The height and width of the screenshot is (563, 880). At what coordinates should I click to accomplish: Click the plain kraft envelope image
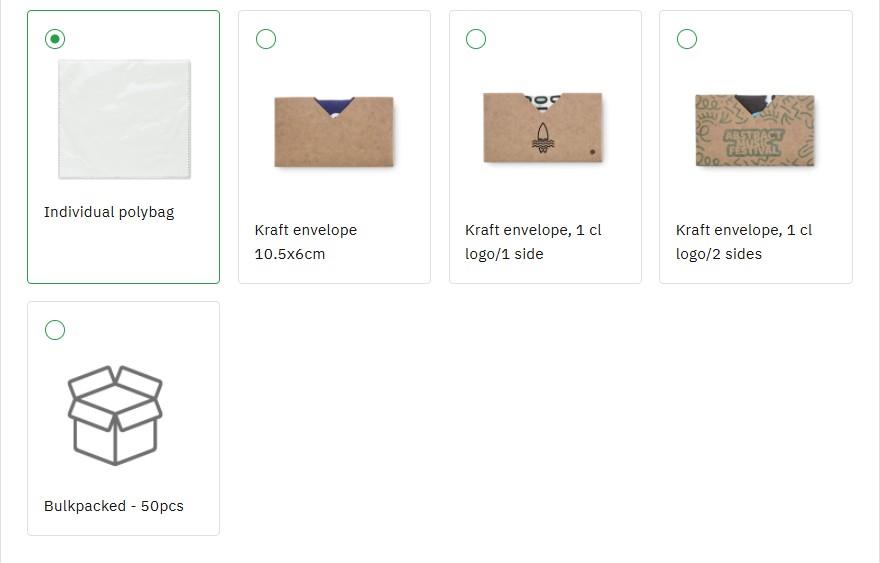click(x=334, y=135)
